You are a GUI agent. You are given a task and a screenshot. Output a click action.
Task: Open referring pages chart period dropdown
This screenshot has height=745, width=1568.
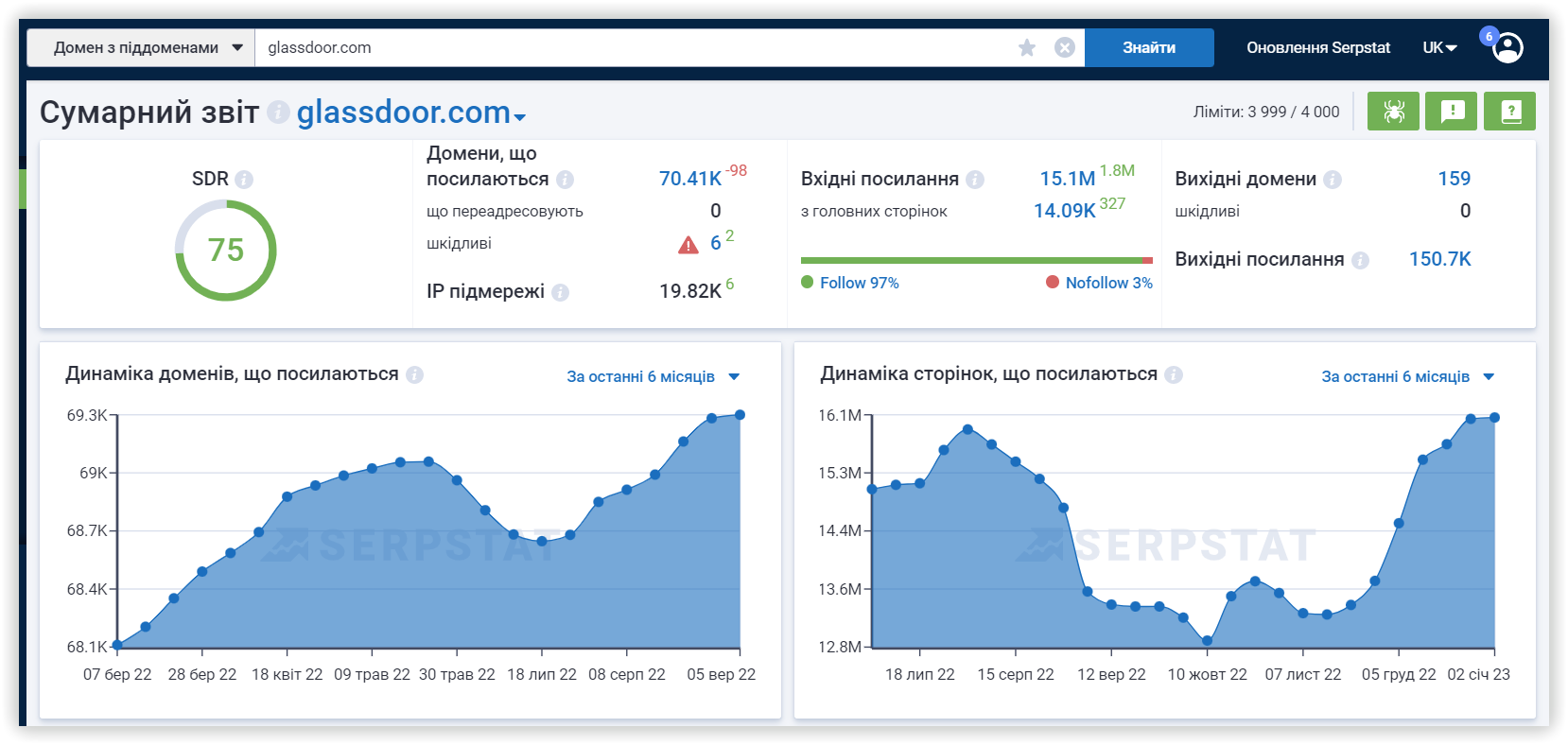pos(1407,376)
